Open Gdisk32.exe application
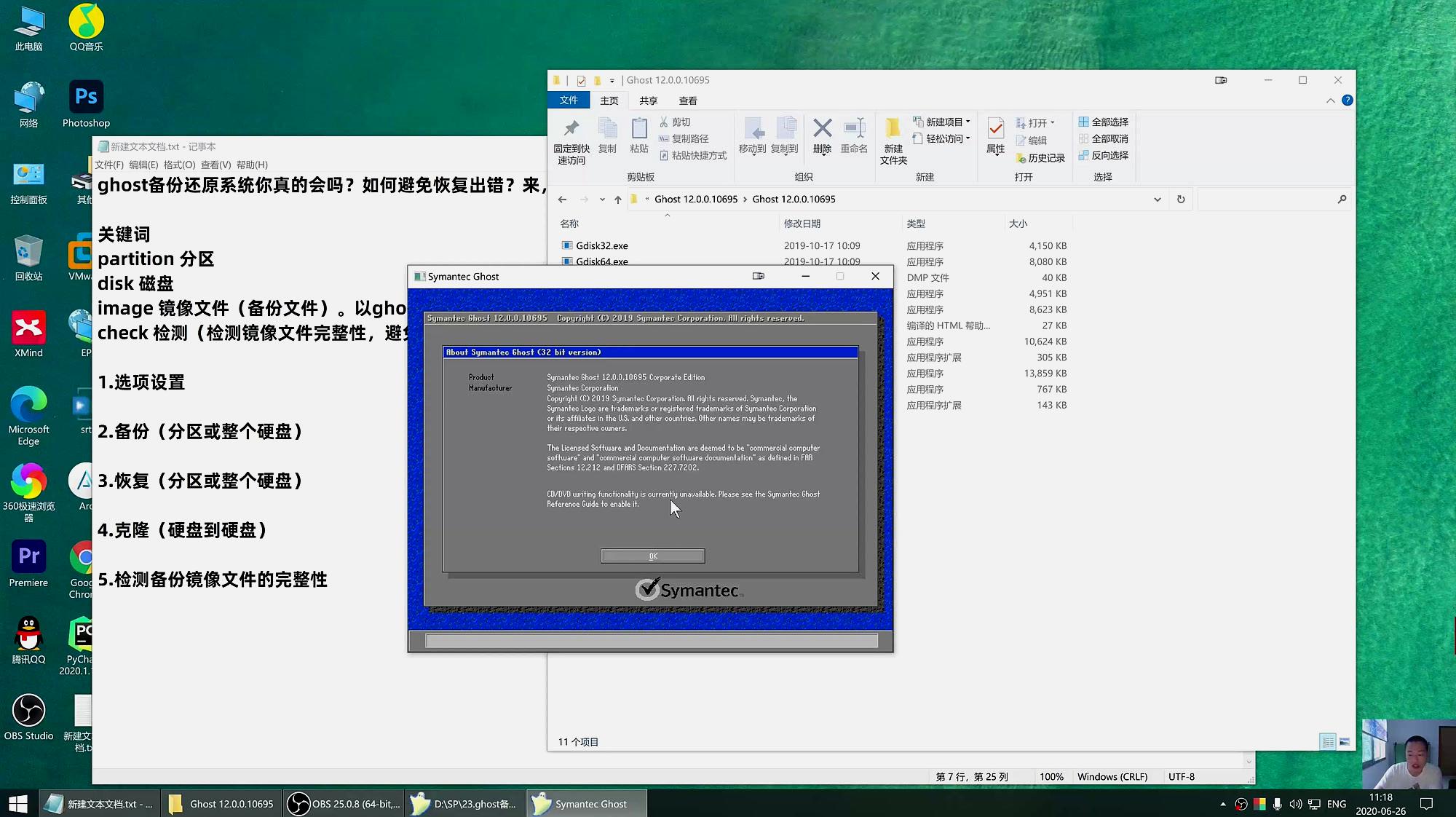 tap(602, 245)
